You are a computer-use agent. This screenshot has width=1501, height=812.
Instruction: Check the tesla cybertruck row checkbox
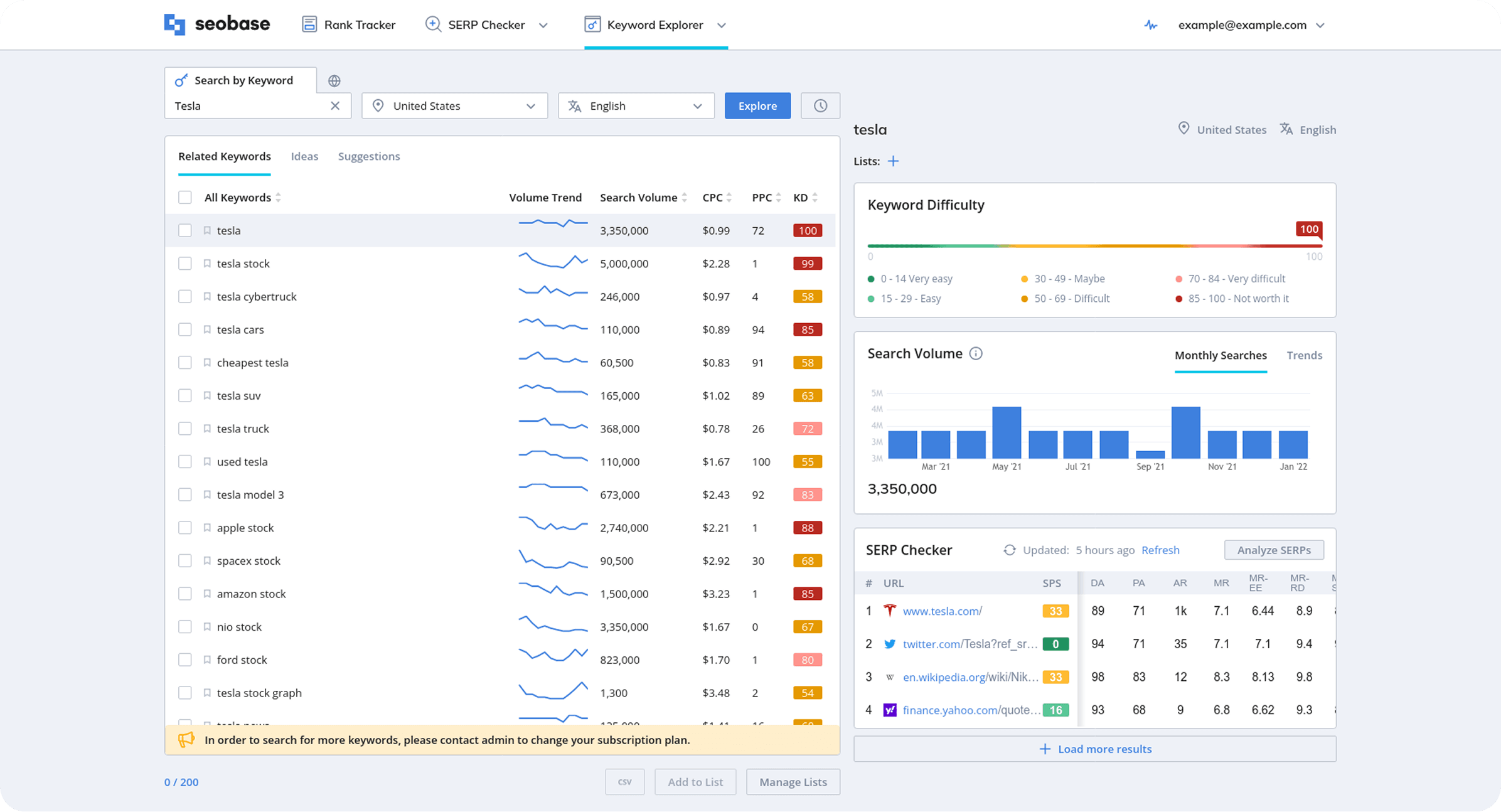point(184,296)
